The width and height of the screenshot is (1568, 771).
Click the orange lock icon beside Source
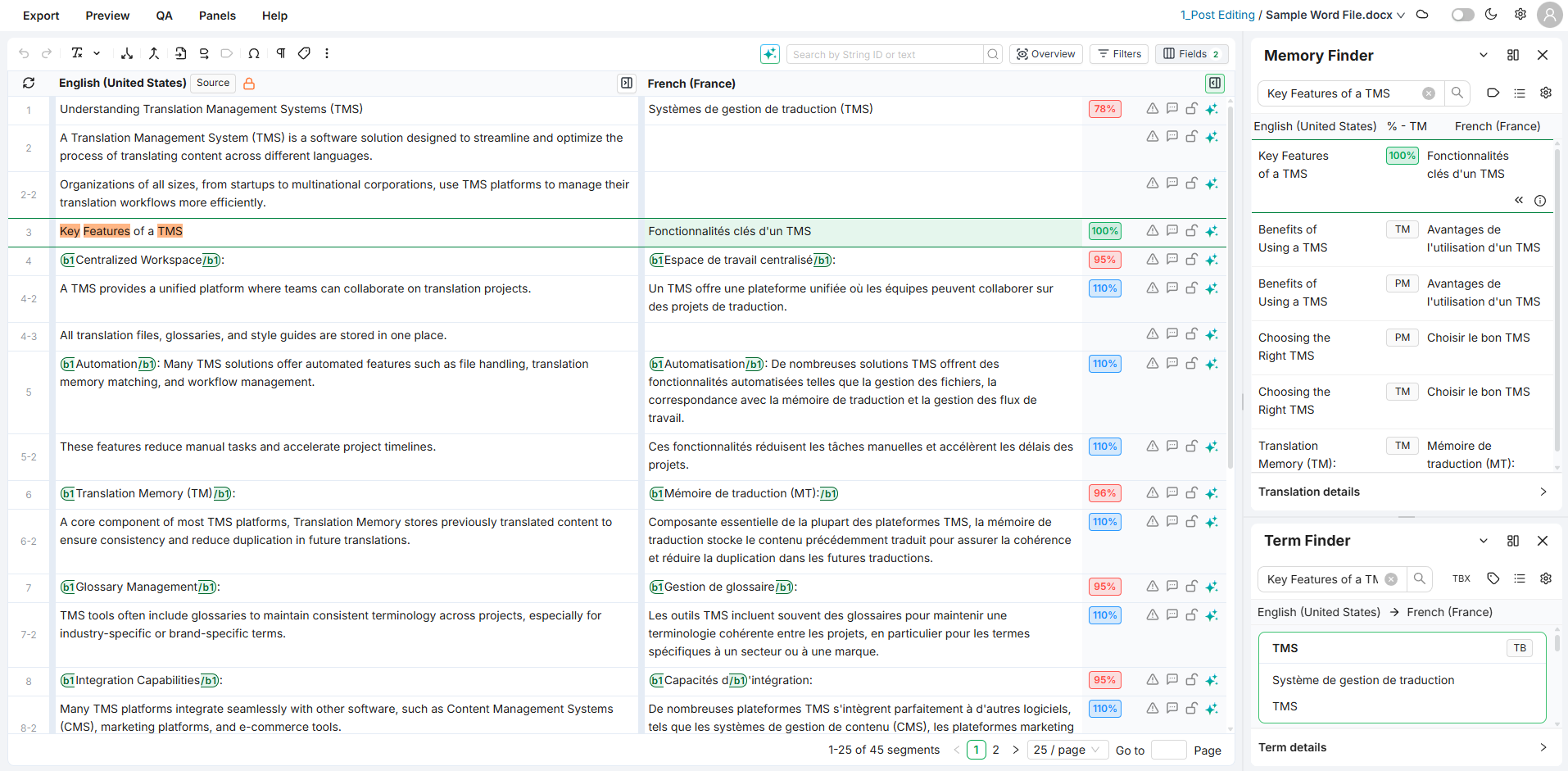point(249,84)
